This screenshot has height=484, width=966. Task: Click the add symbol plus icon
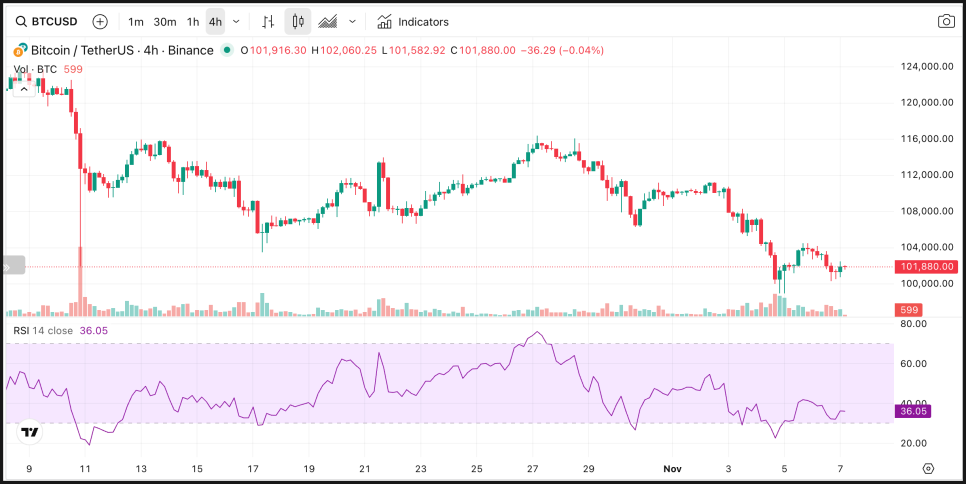[100, 21]
